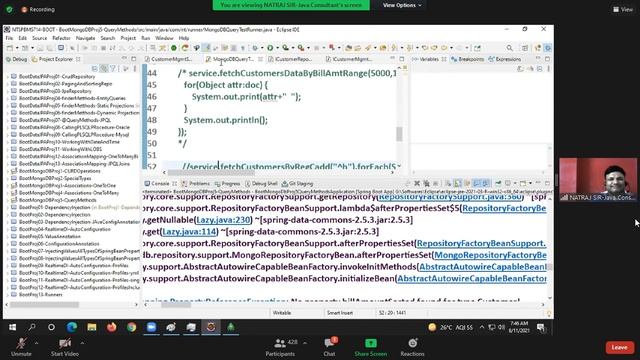Screen dimensions: 640x360
Task: Click the Windows Start button
Action: [12, 327]
